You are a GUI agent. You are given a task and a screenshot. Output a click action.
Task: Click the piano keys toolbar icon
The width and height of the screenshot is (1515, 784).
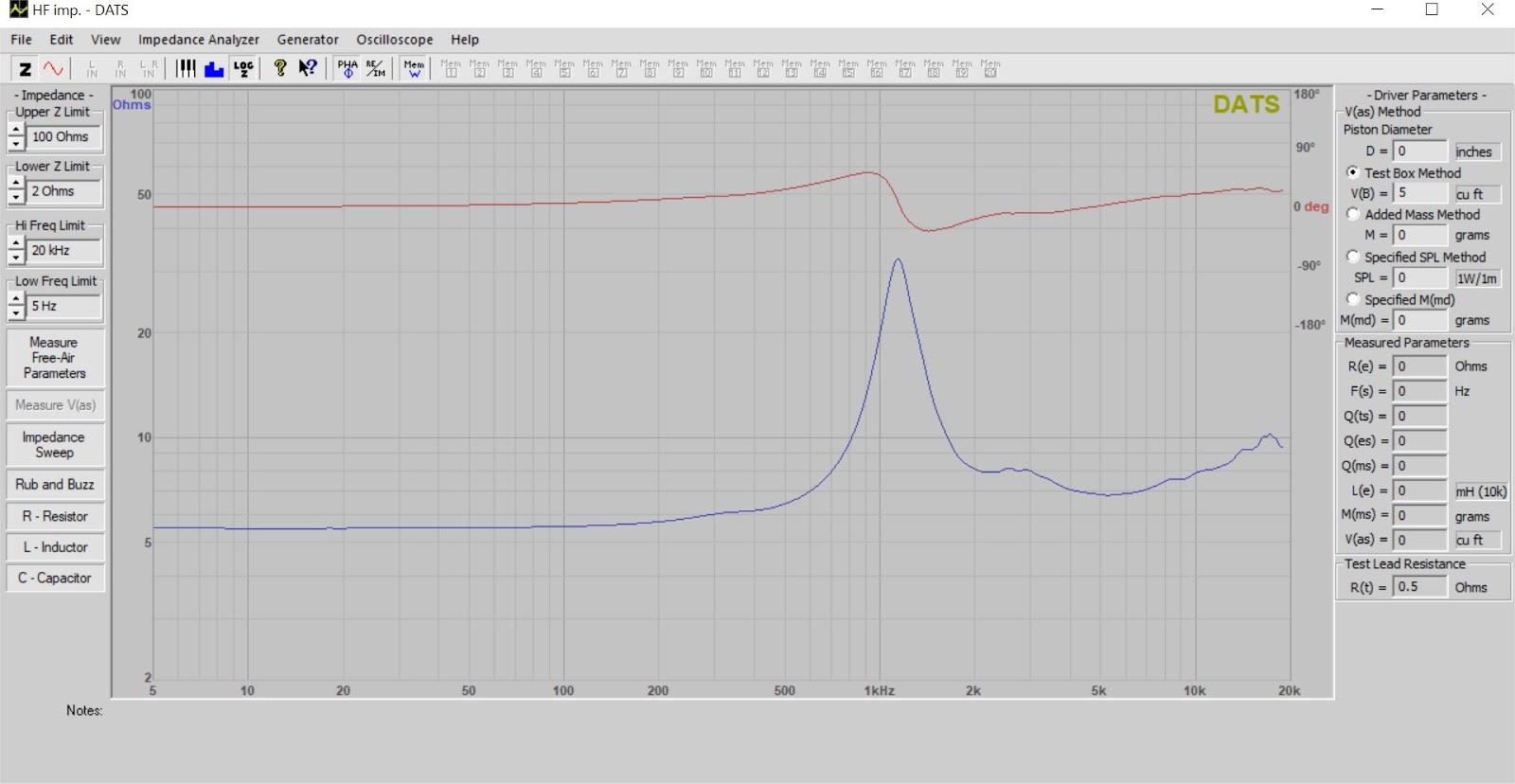(186, 68)
